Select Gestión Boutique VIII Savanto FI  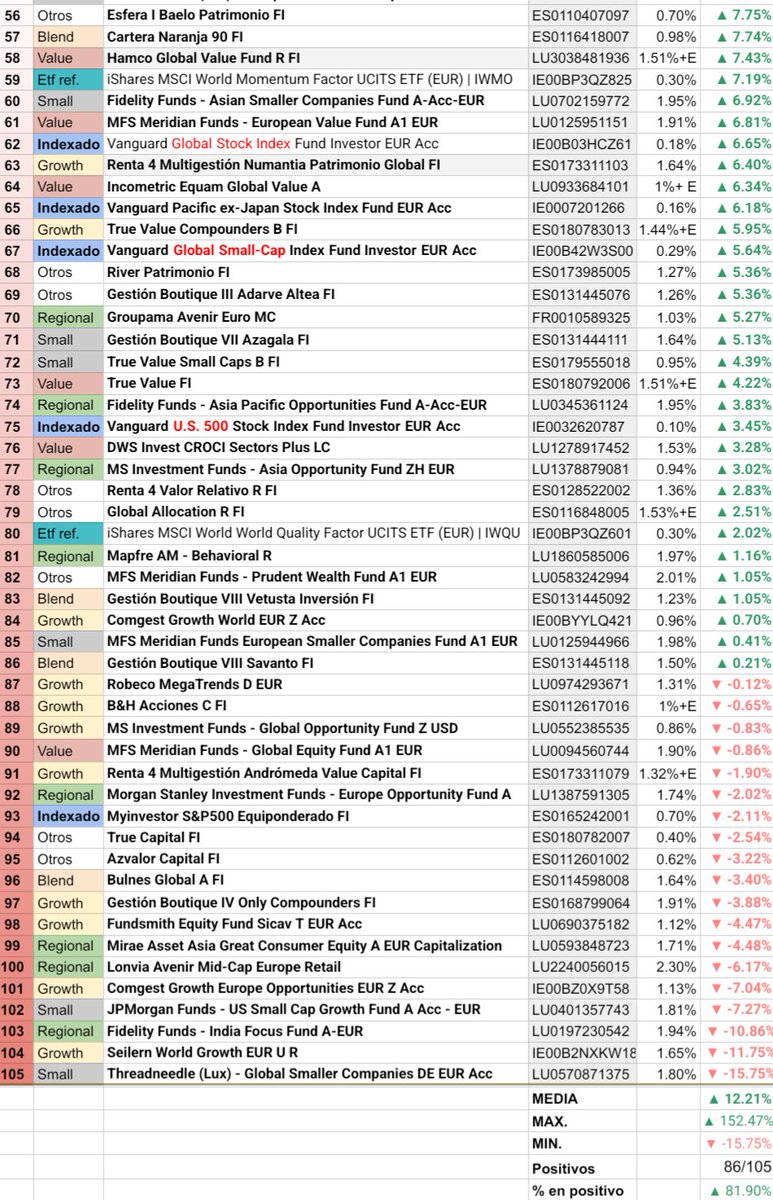210,663
